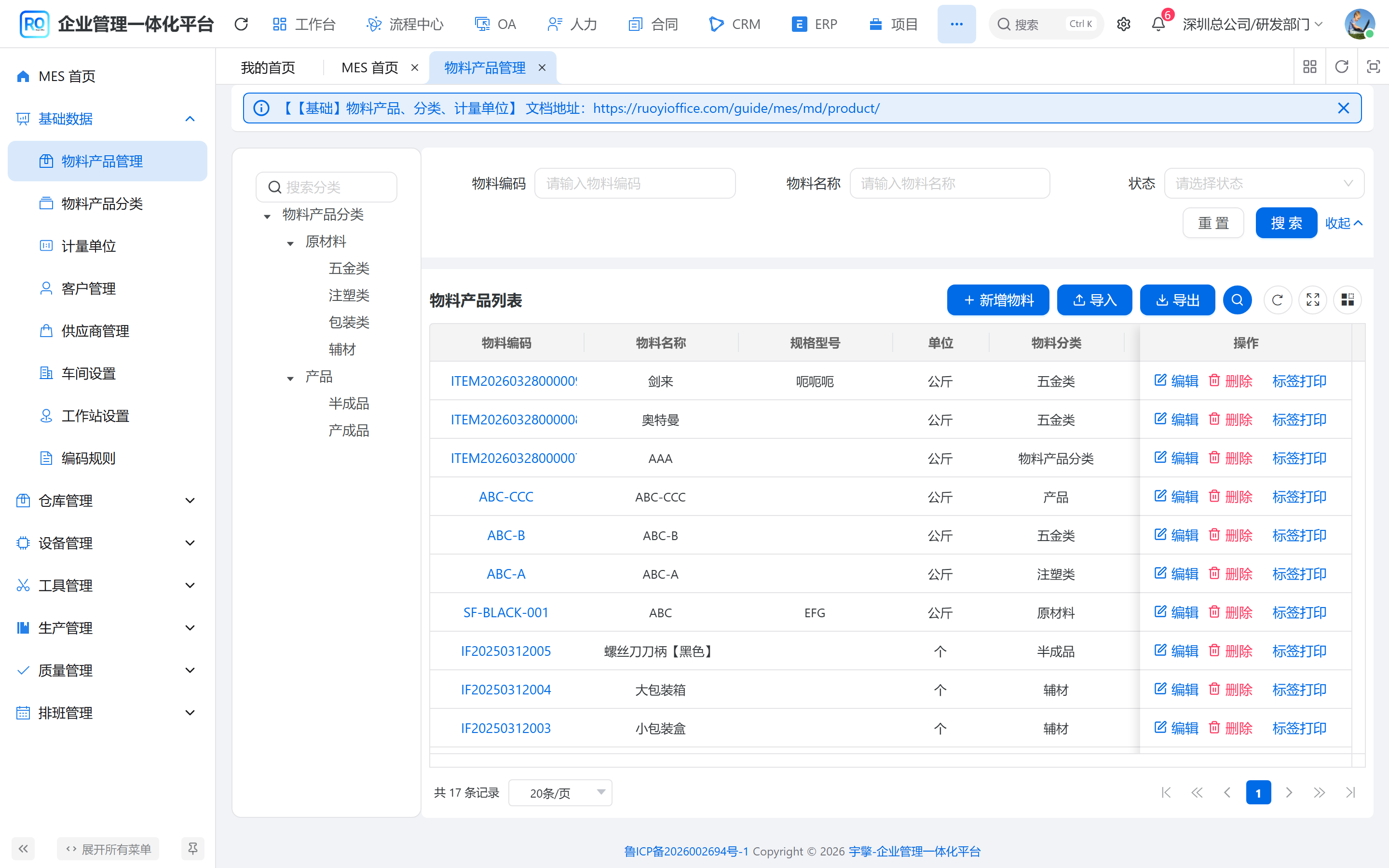
Task: Click the 新增物料 button
Action: 998,300
